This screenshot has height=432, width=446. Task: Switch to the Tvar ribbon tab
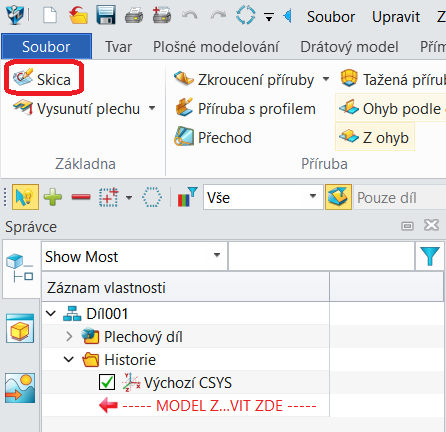(118, 47)
